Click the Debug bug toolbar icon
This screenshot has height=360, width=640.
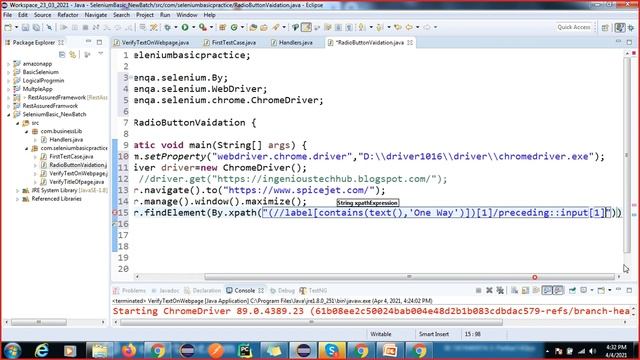click(167, 27)
